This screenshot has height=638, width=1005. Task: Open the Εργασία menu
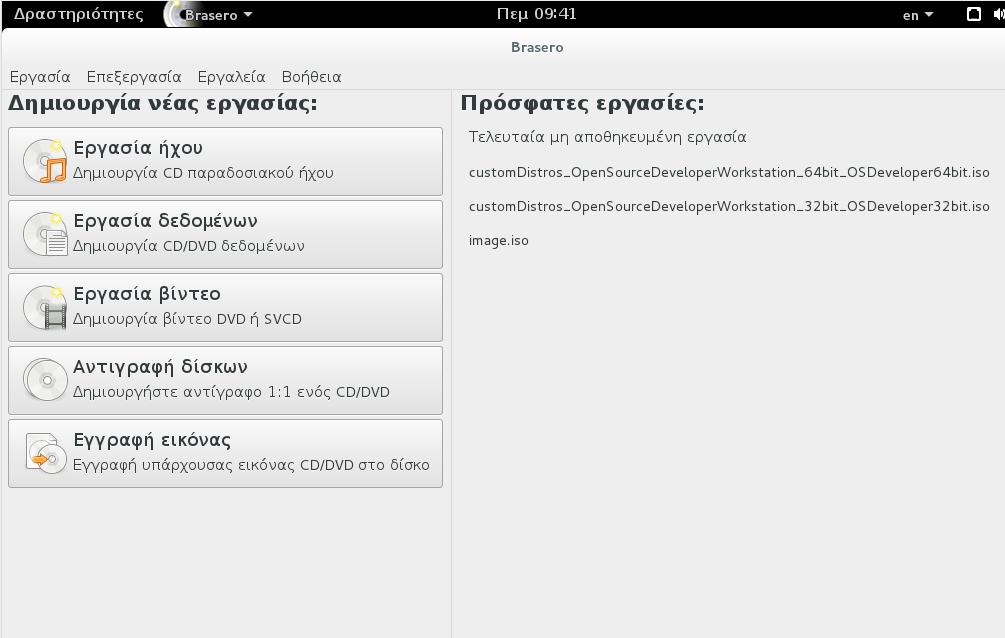coord(40,77)
